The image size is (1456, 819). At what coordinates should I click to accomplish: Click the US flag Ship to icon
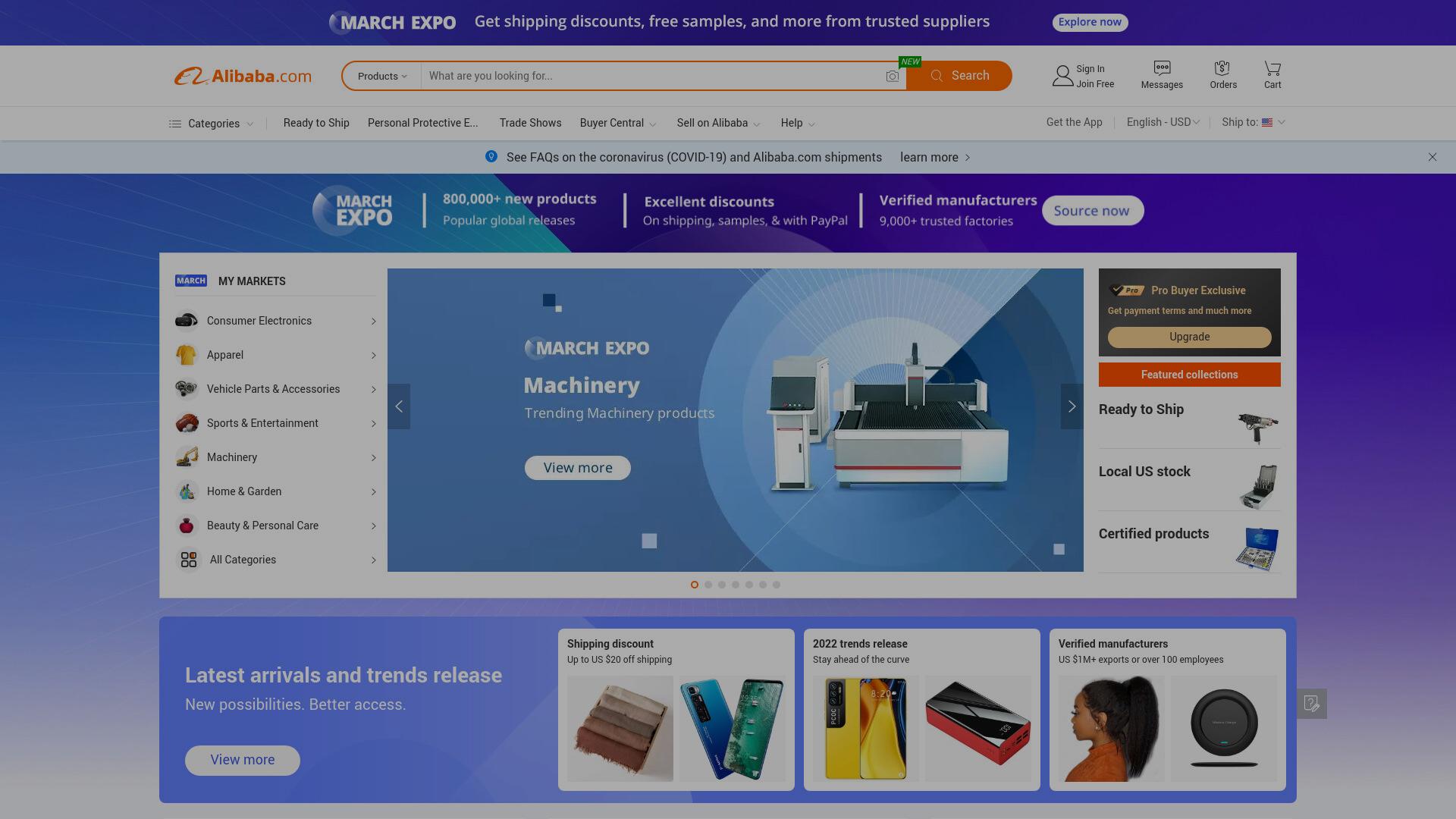(x=1267, y=122)
